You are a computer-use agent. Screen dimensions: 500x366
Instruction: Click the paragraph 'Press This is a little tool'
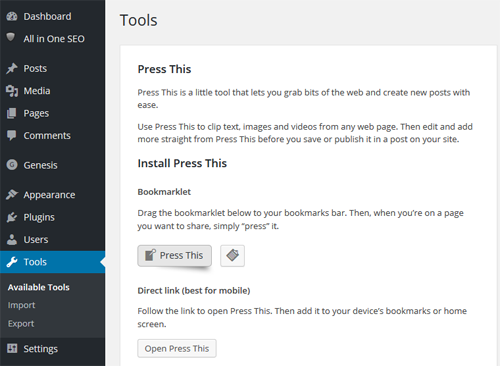coord(304,98)
